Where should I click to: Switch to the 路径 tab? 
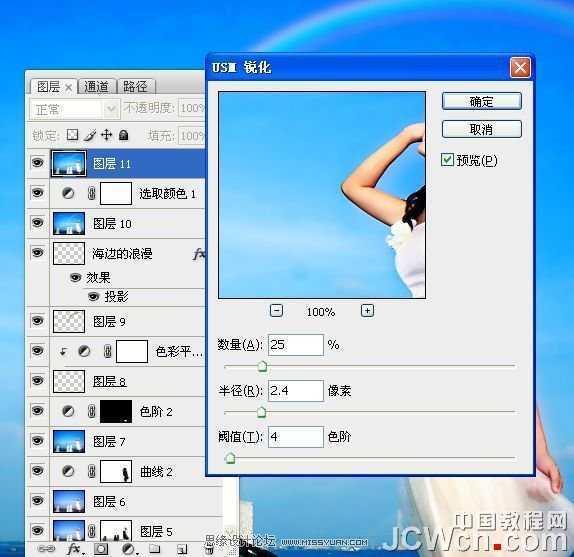pos(136,87)
